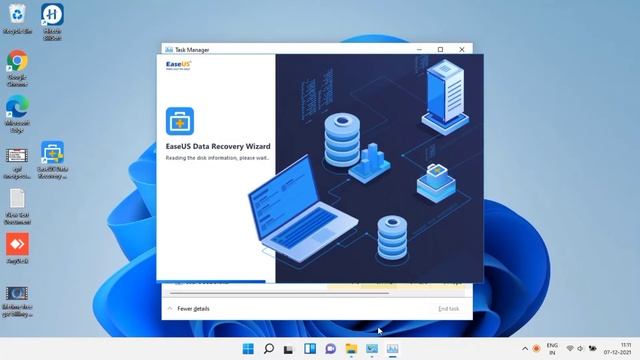Click the Task Manager title bar icon
The width and height of the screenshot is (640, 360).
point(169,50)
